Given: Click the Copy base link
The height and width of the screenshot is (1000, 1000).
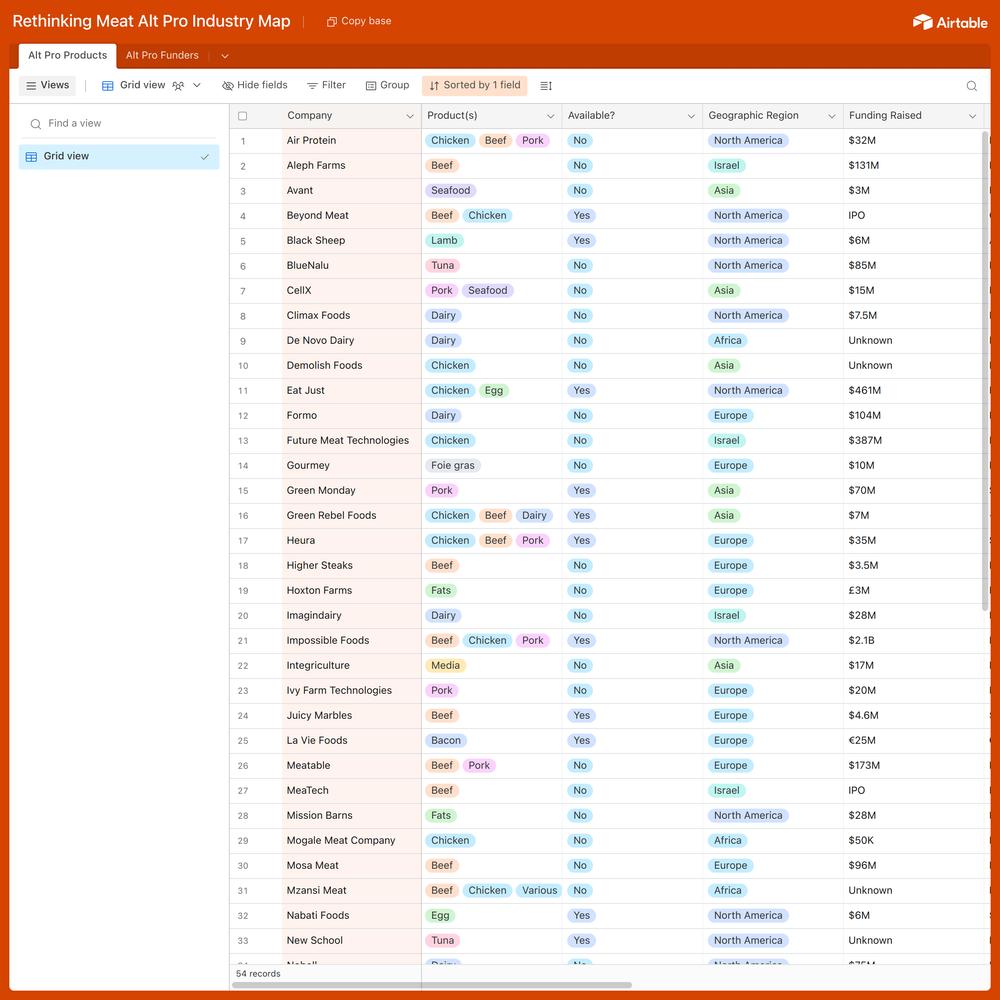Looking at the screenshot, I should coord(359,21).
